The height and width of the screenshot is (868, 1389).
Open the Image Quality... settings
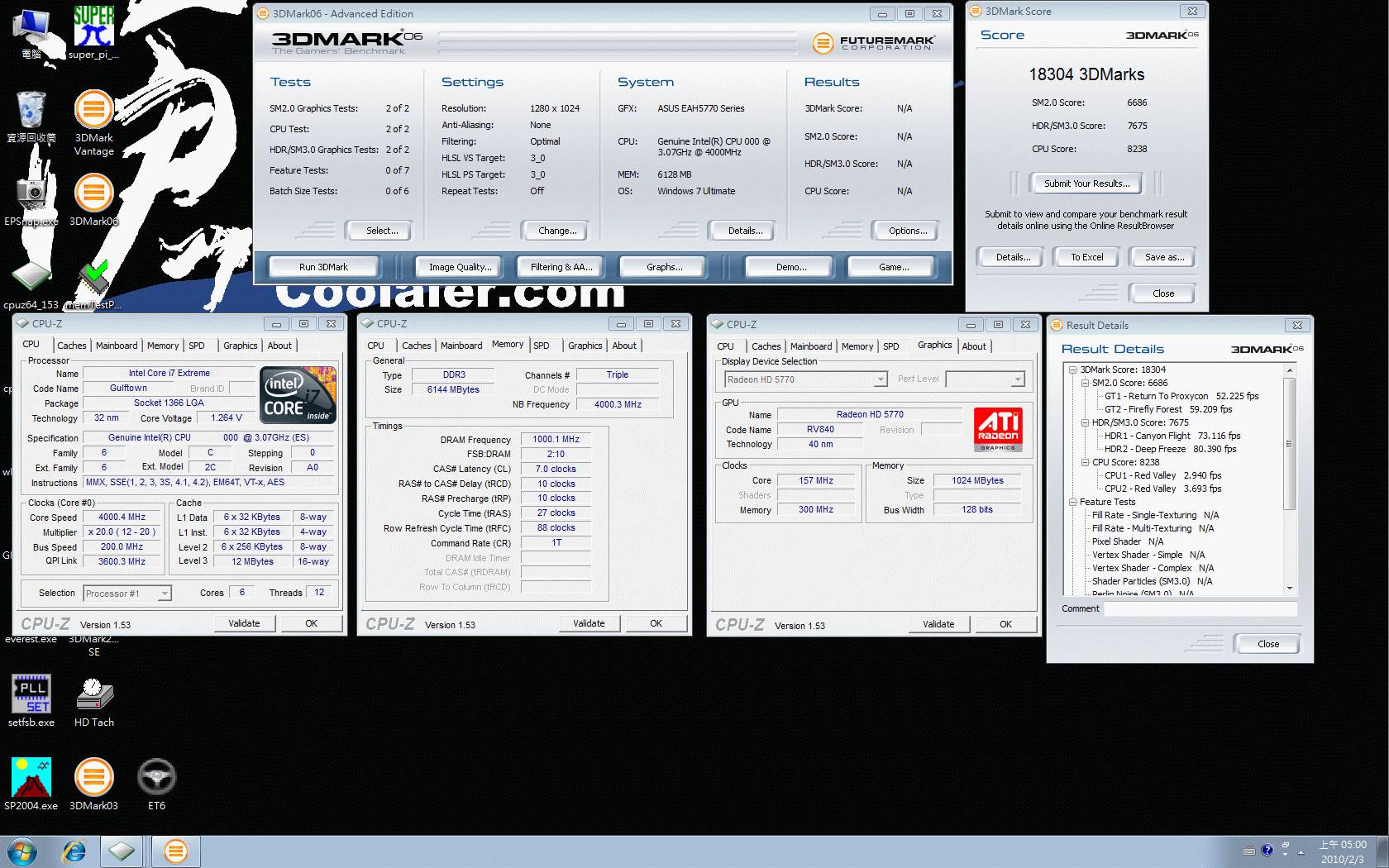click(x=460, y=267)
